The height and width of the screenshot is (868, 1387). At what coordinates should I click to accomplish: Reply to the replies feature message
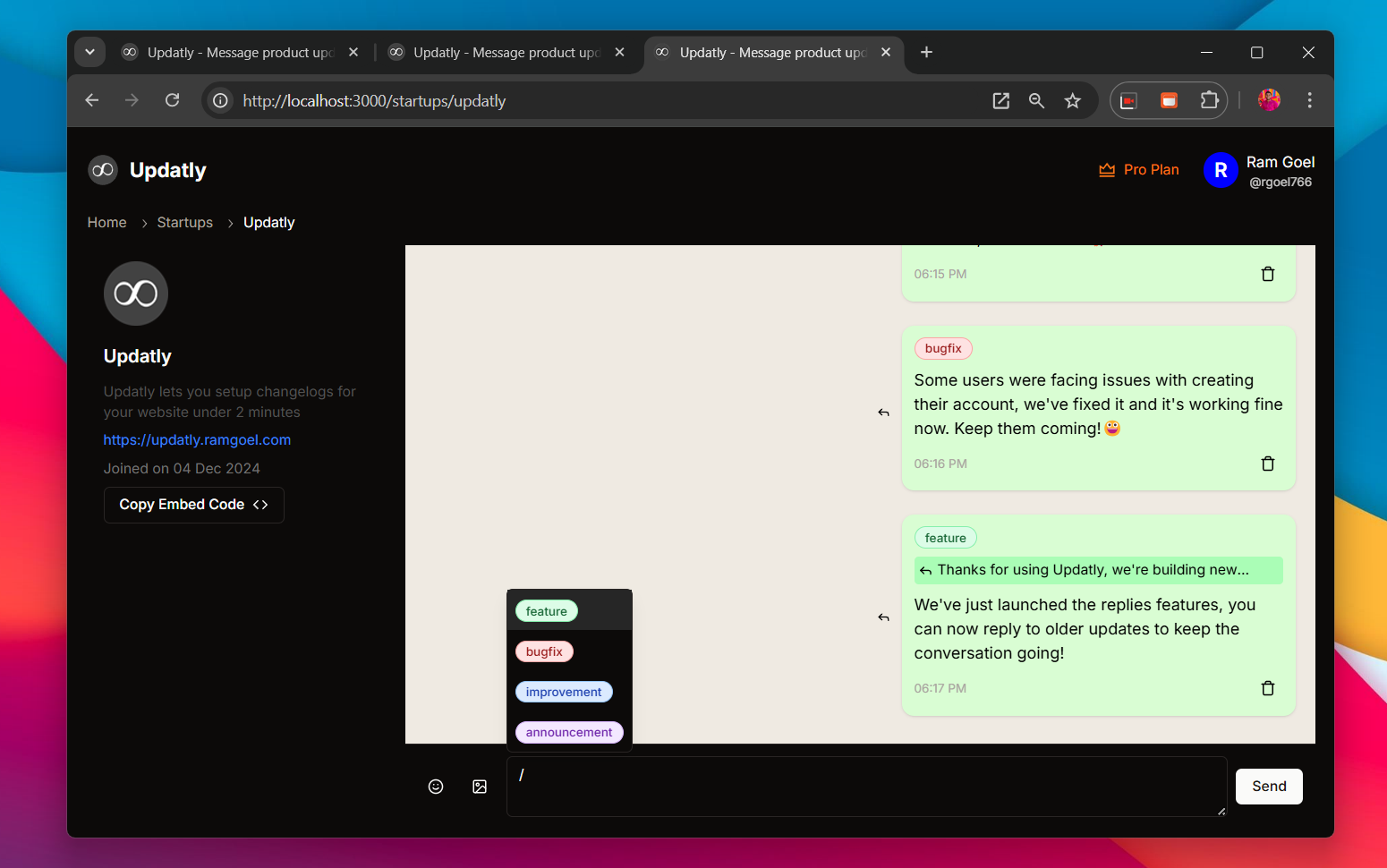[883, 617]
